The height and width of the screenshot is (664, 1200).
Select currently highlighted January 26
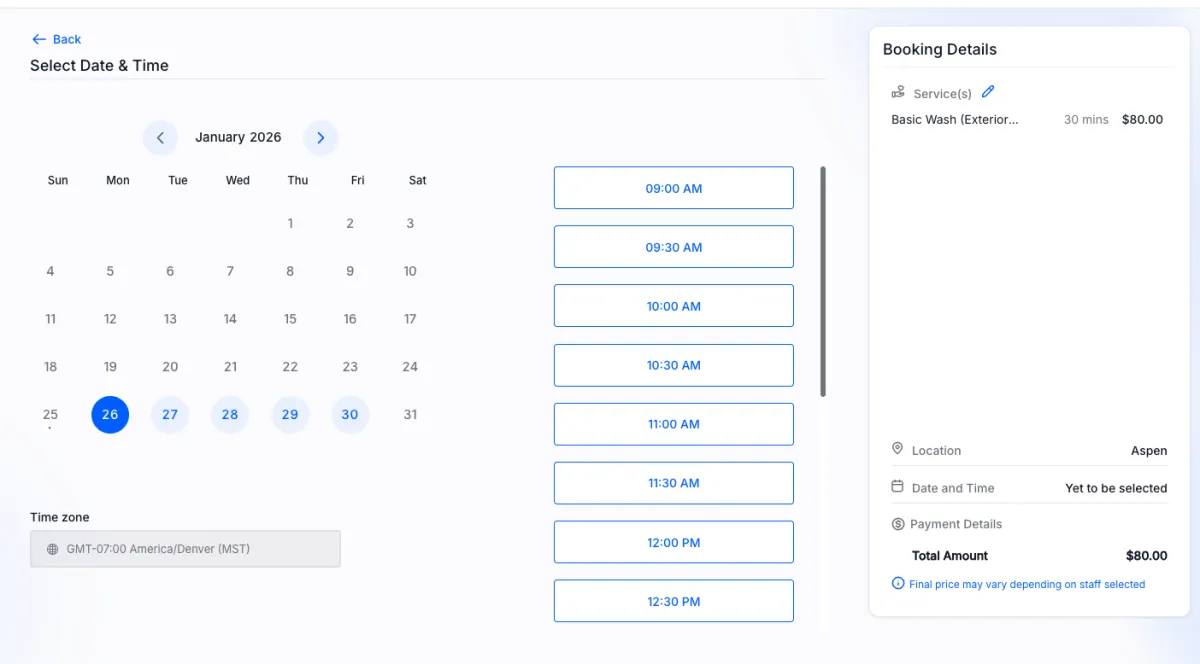(110, 414)
